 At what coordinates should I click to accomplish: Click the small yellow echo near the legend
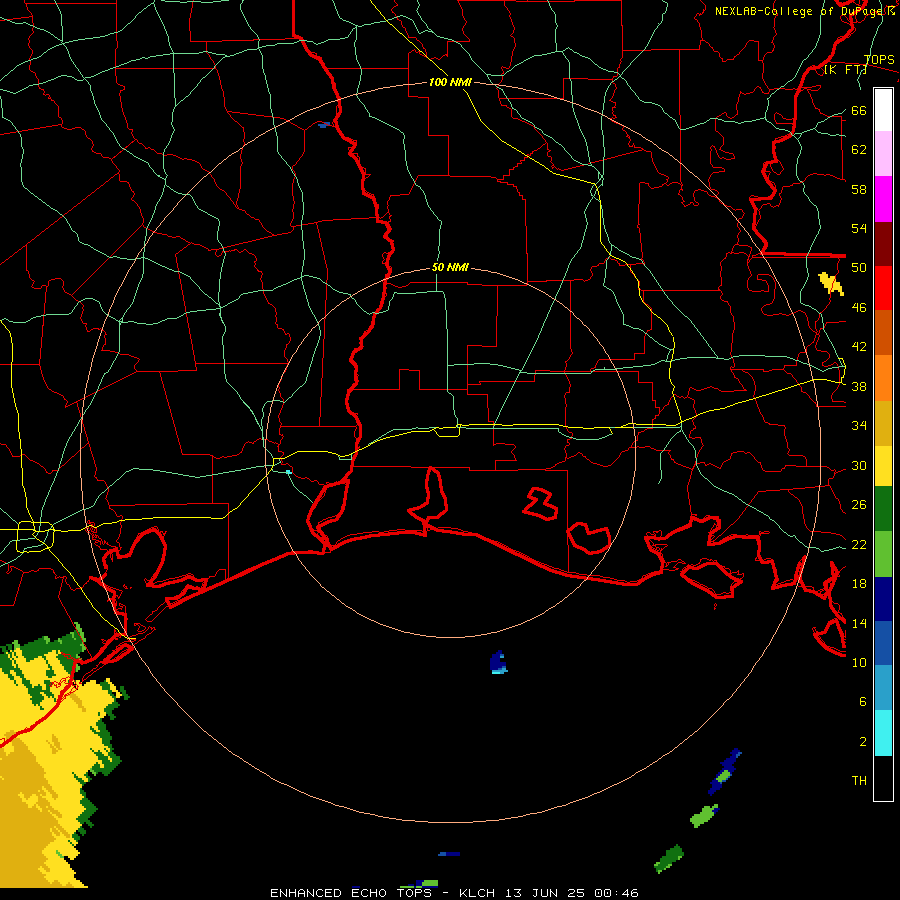[x=831, y=284]
